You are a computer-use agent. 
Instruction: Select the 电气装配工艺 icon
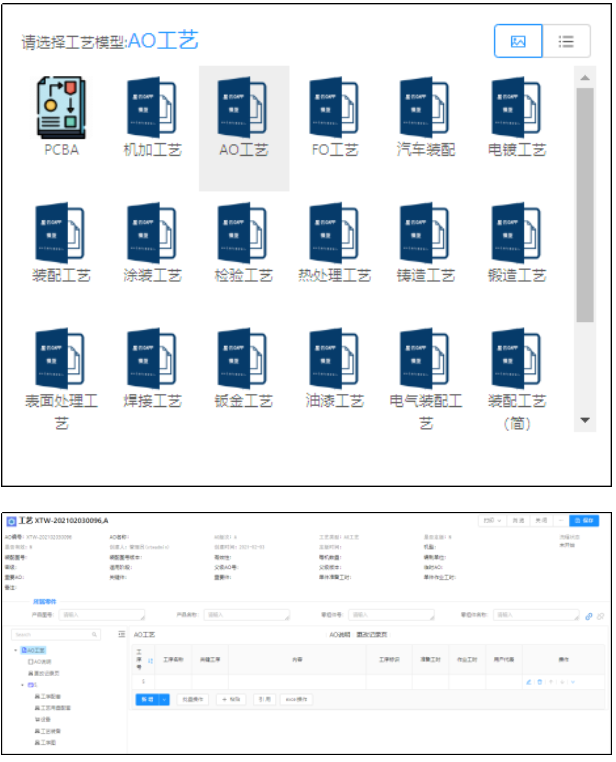point(425,358)
